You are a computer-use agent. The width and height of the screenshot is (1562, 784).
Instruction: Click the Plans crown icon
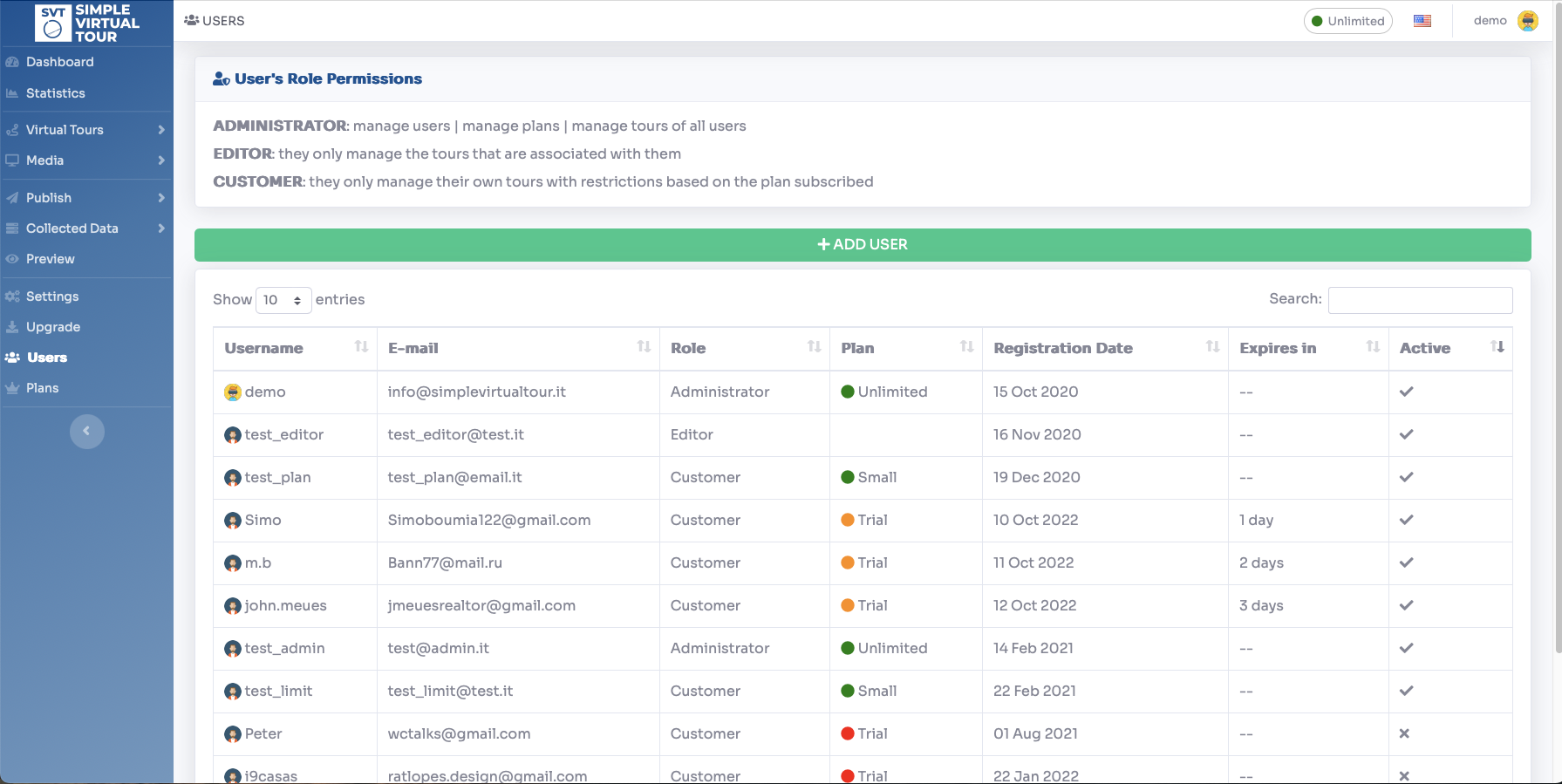point(12,388)
